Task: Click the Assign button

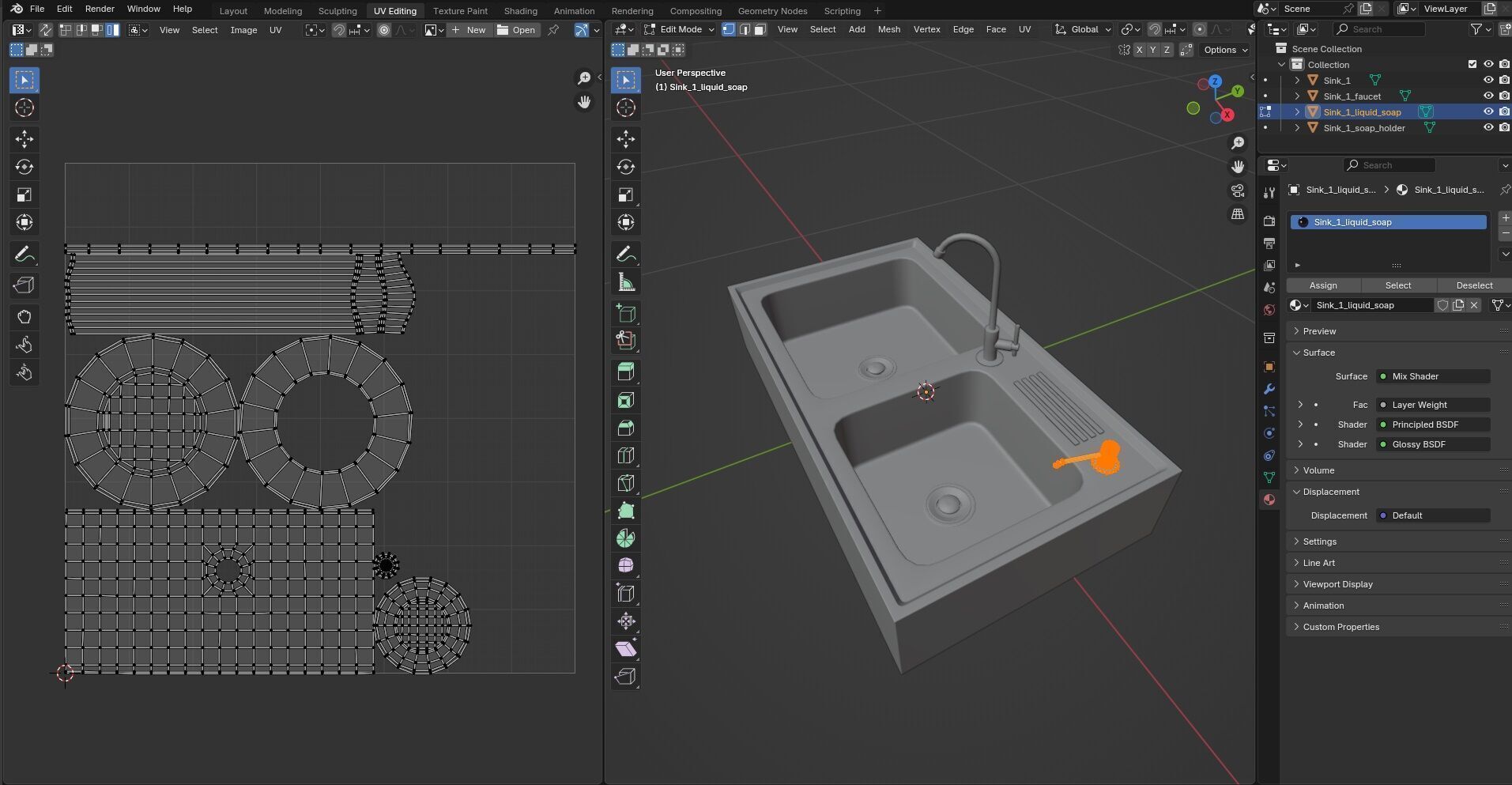Action: tap(1323, 285)
